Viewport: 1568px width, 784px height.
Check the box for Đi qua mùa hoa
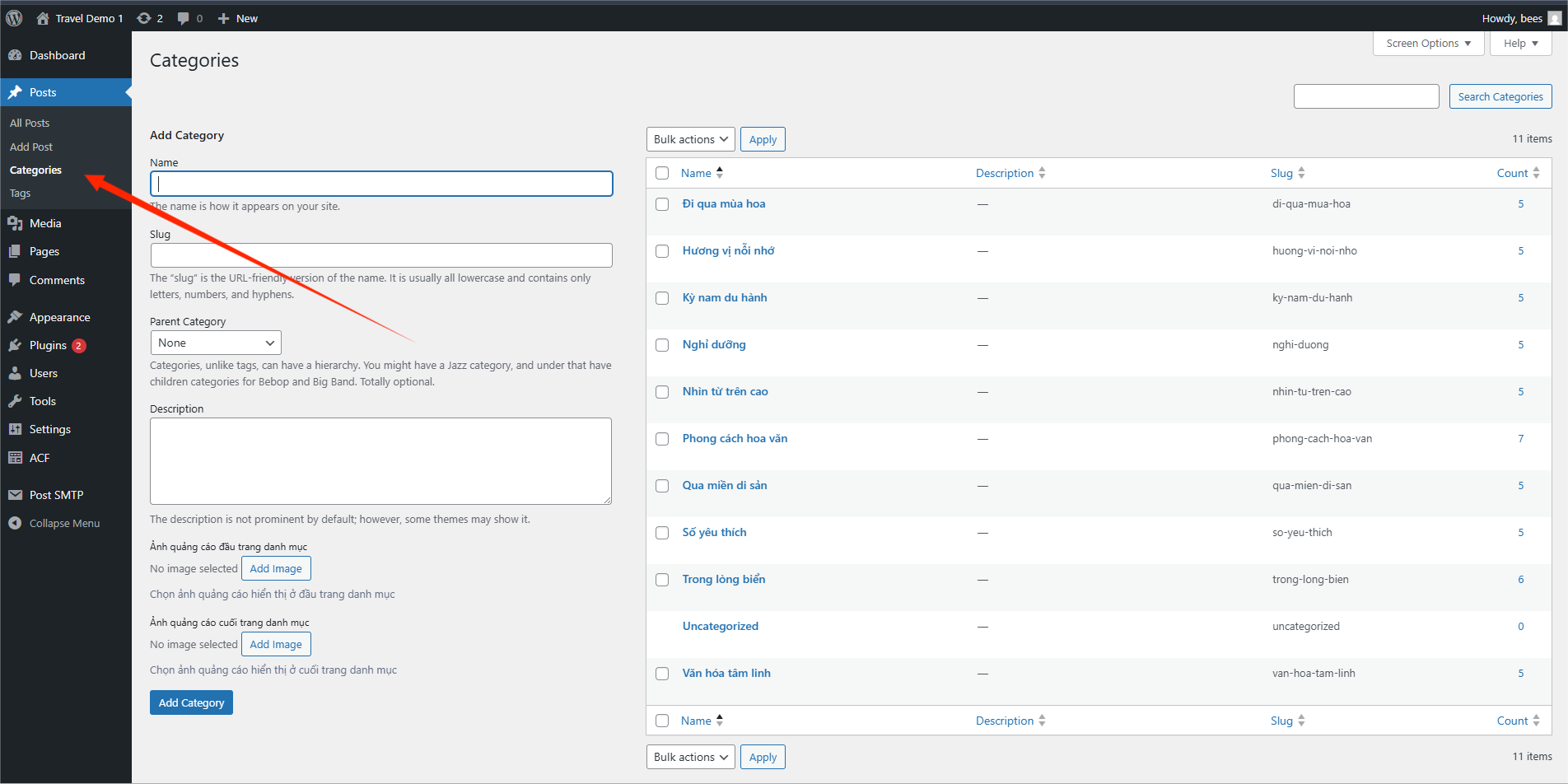point(662,204)
